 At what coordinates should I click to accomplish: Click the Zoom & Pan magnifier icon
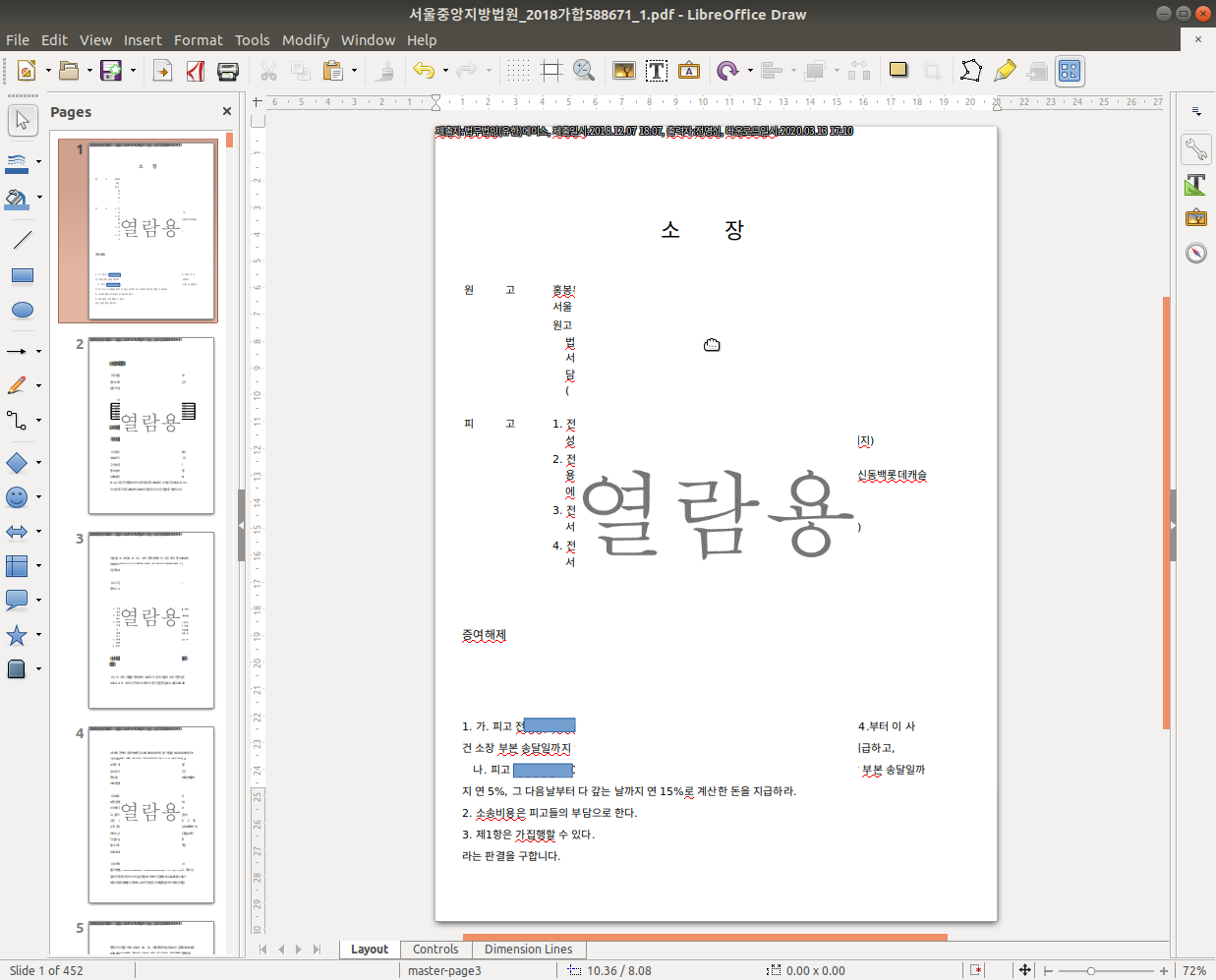(584, 71)
